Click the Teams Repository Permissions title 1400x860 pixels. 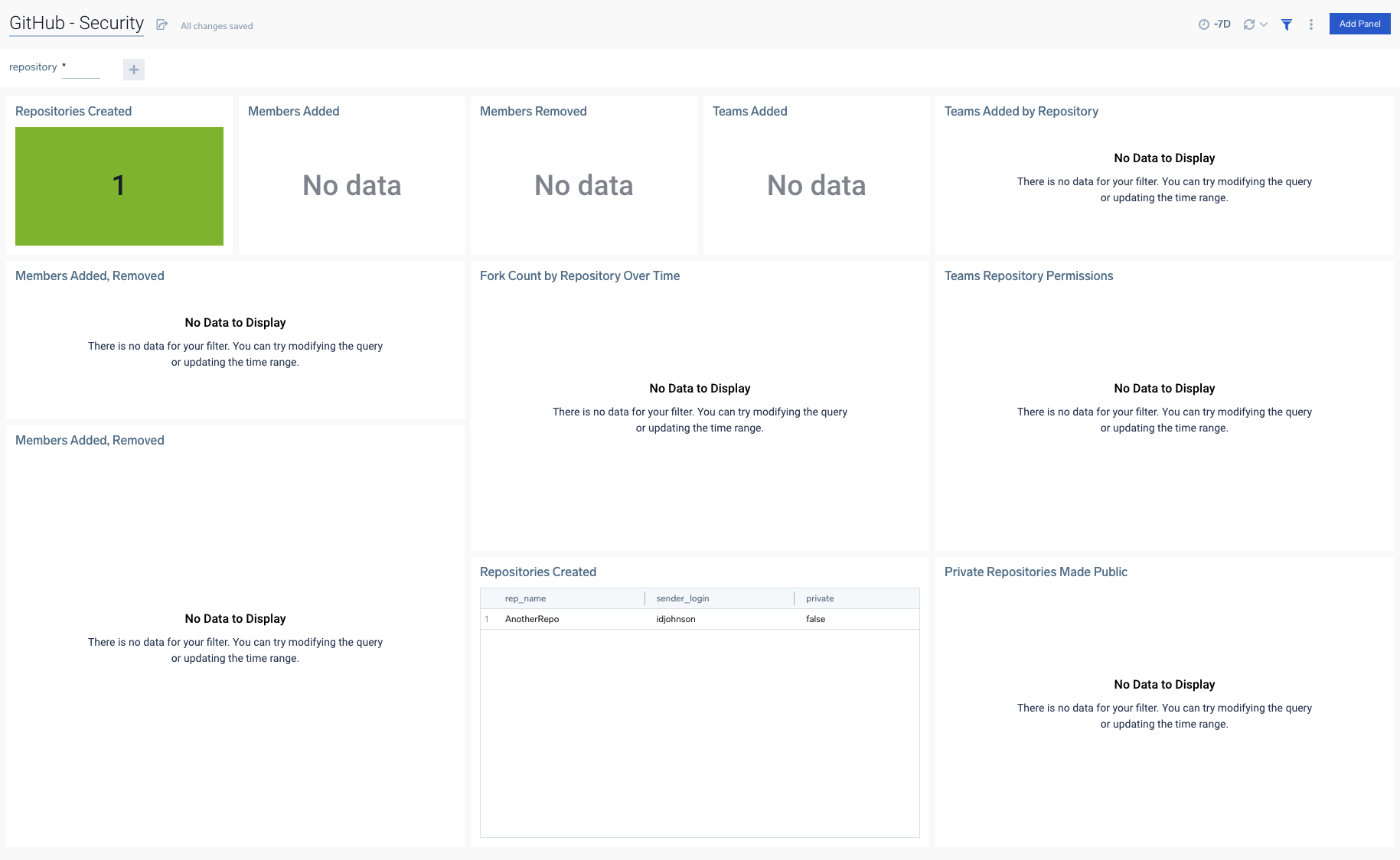[1029, 275]
